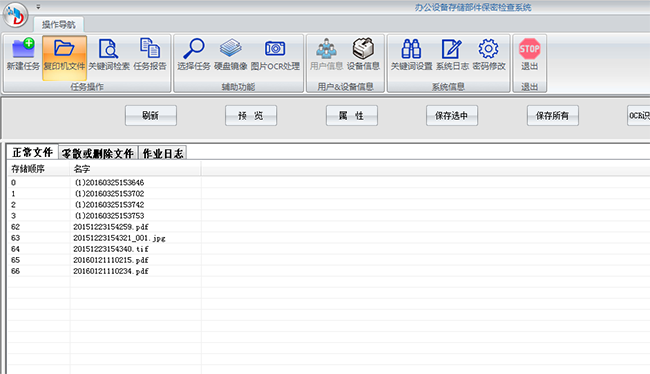Screen dimensions: 650x374
Task: Select file row 20151223154259.pdf
Action: point(104,227)
